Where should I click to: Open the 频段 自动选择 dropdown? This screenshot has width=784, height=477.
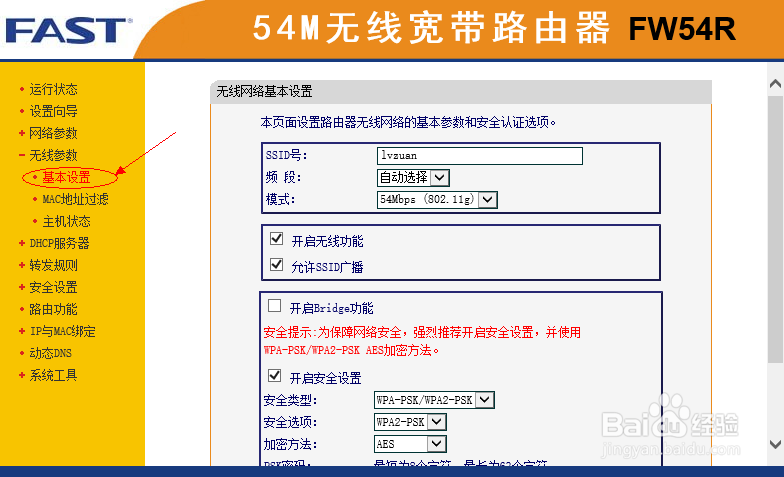pyautogui.click(x=413, y=178)
